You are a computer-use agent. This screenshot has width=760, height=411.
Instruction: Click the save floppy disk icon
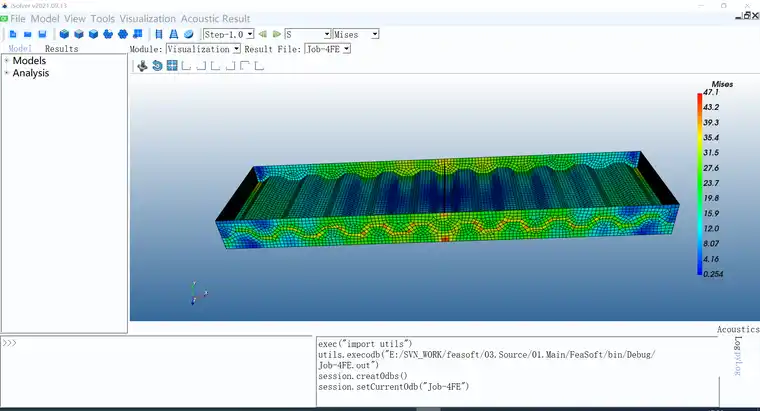pos(42,34)
